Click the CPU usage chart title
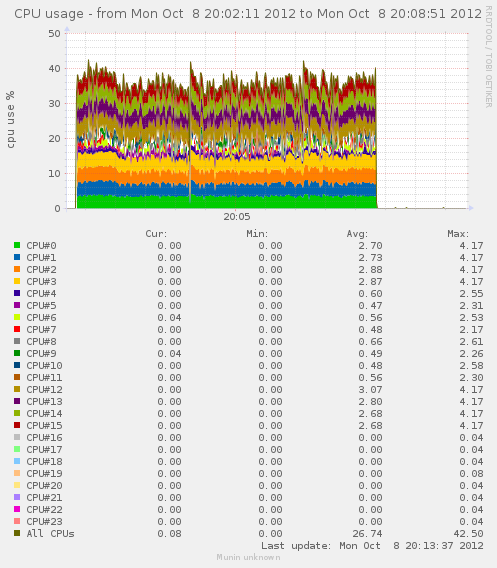This screenshot has height=568, width=497. click(x=248, y=14)
